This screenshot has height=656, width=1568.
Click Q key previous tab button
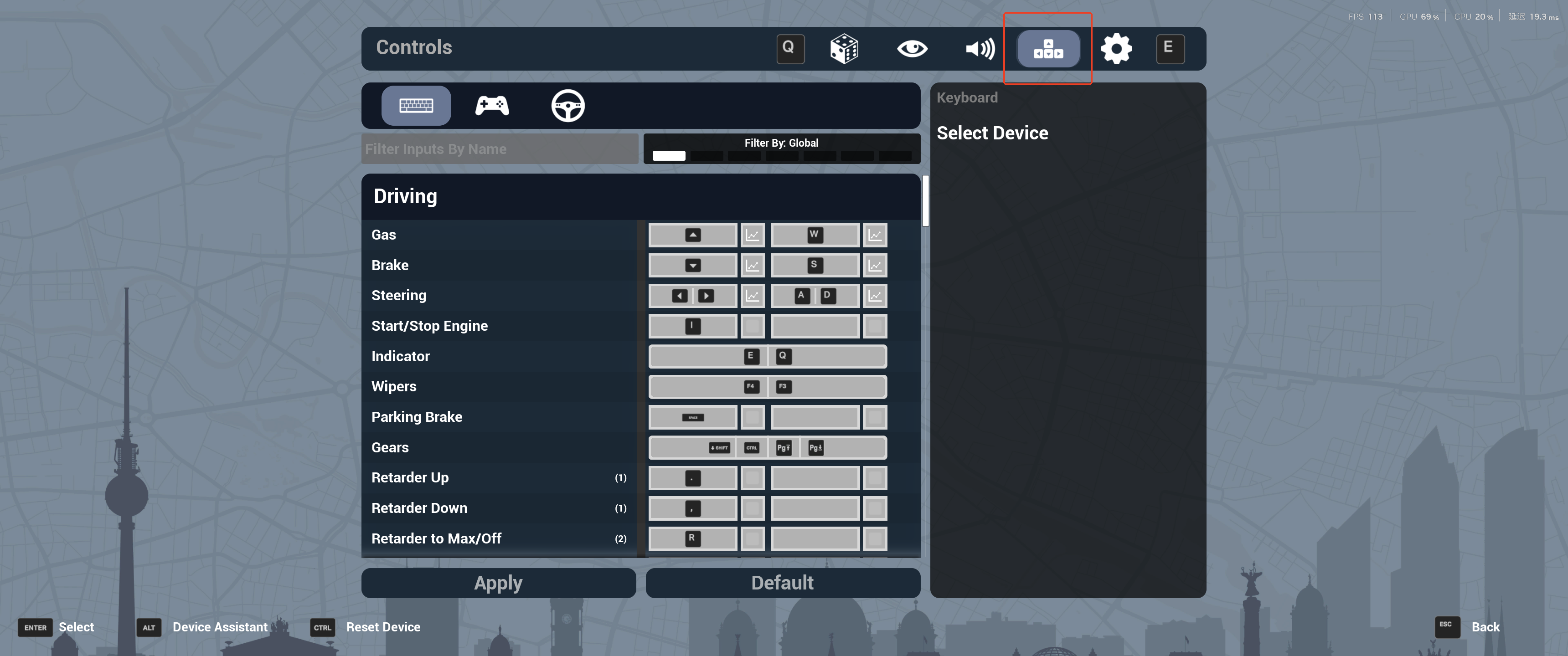[x=790, y=49]
